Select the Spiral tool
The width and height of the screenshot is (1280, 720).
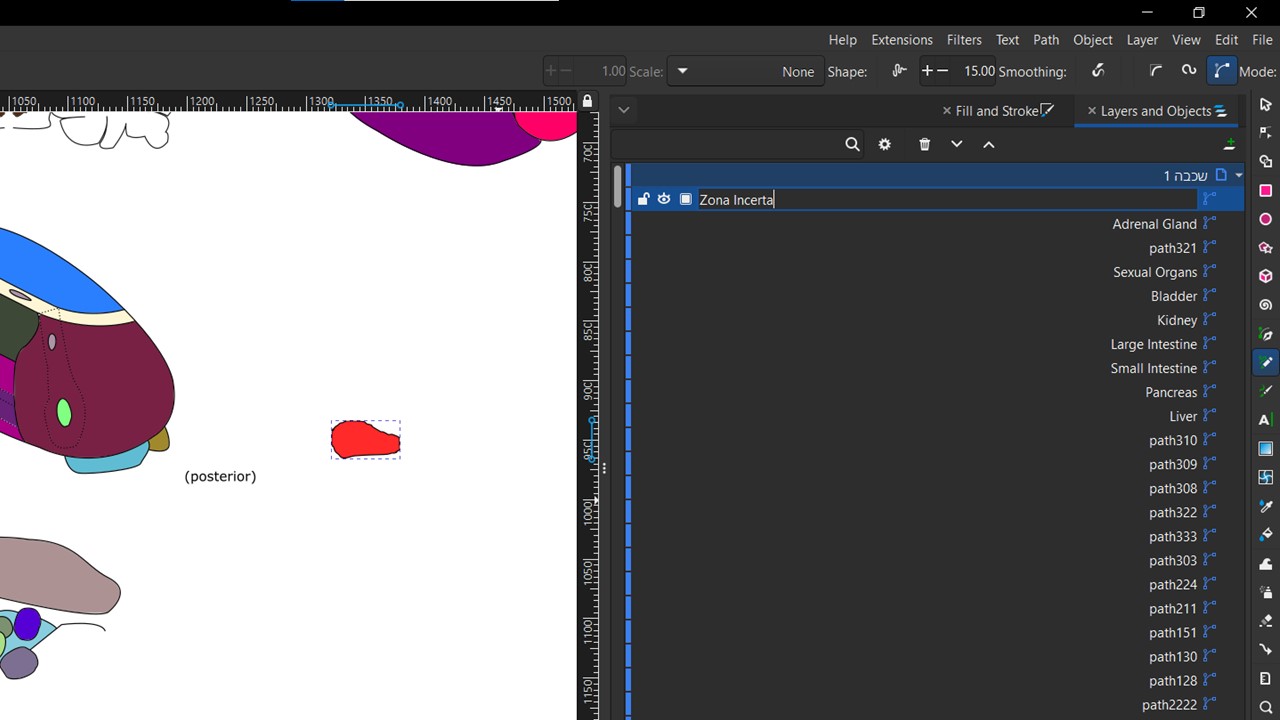(x=1265, y=305)
